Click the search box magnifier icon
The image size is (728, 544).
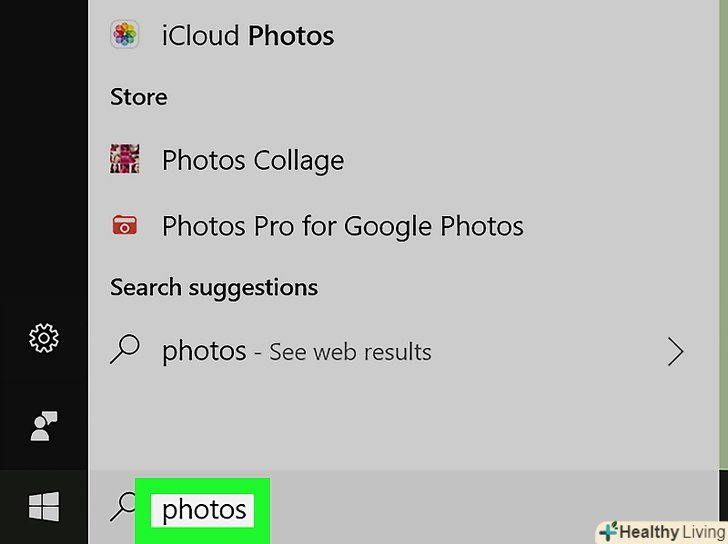tap(121, 508)
